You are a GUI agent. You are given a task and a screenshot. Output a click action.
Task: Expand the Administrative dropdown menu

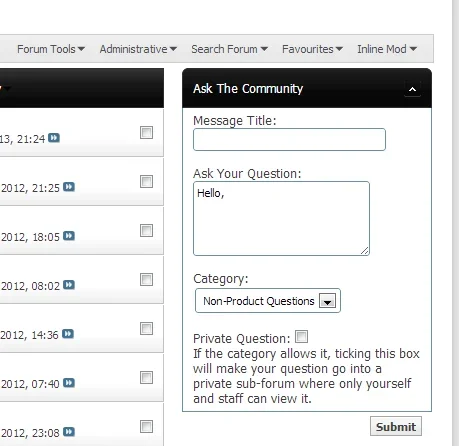click(x=138, y=49)
